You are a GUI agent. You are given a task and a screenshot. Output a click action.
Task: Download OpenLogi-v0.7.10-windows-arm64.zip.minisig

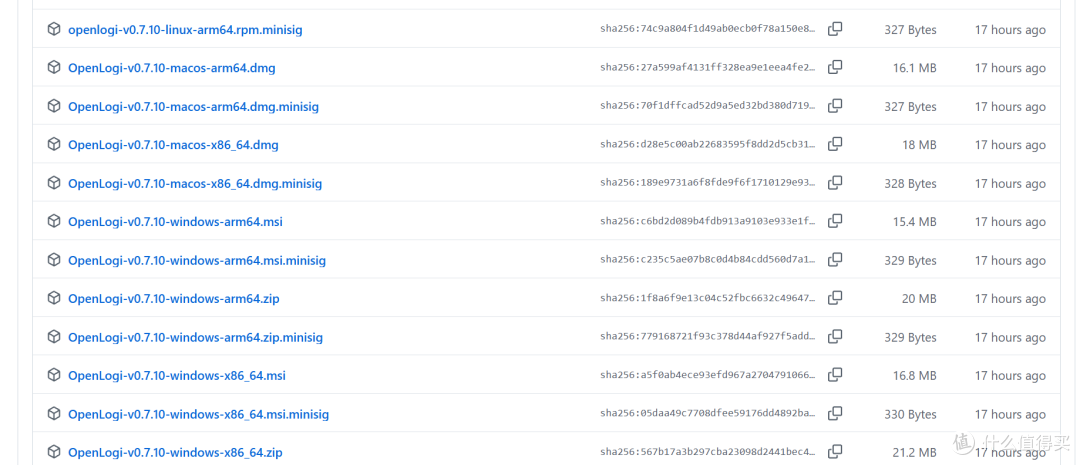pyautogui.click(x=195, y=338)
